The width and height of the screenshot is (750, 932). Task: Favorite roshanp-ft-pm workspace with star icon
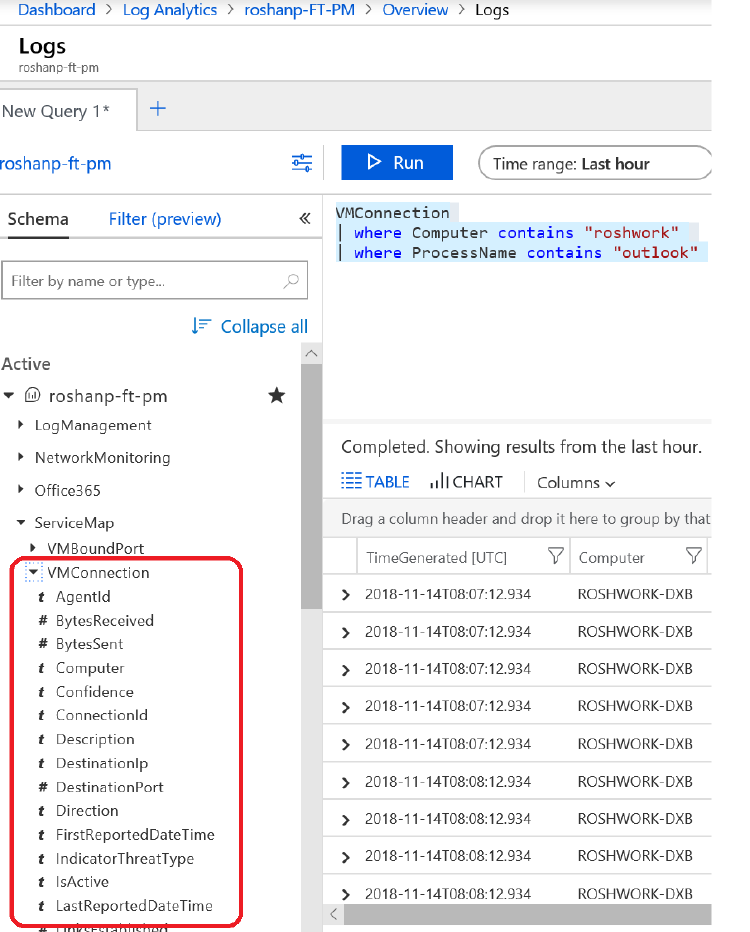pyautogui.click(x=276, y=395)
